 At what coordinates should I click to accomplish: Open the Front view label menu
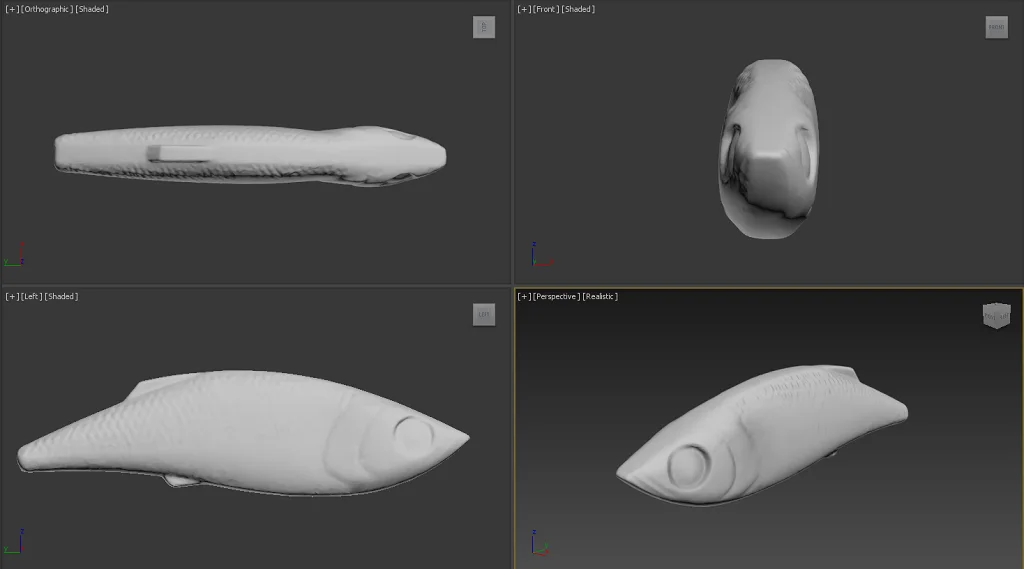tap(546, 9)
